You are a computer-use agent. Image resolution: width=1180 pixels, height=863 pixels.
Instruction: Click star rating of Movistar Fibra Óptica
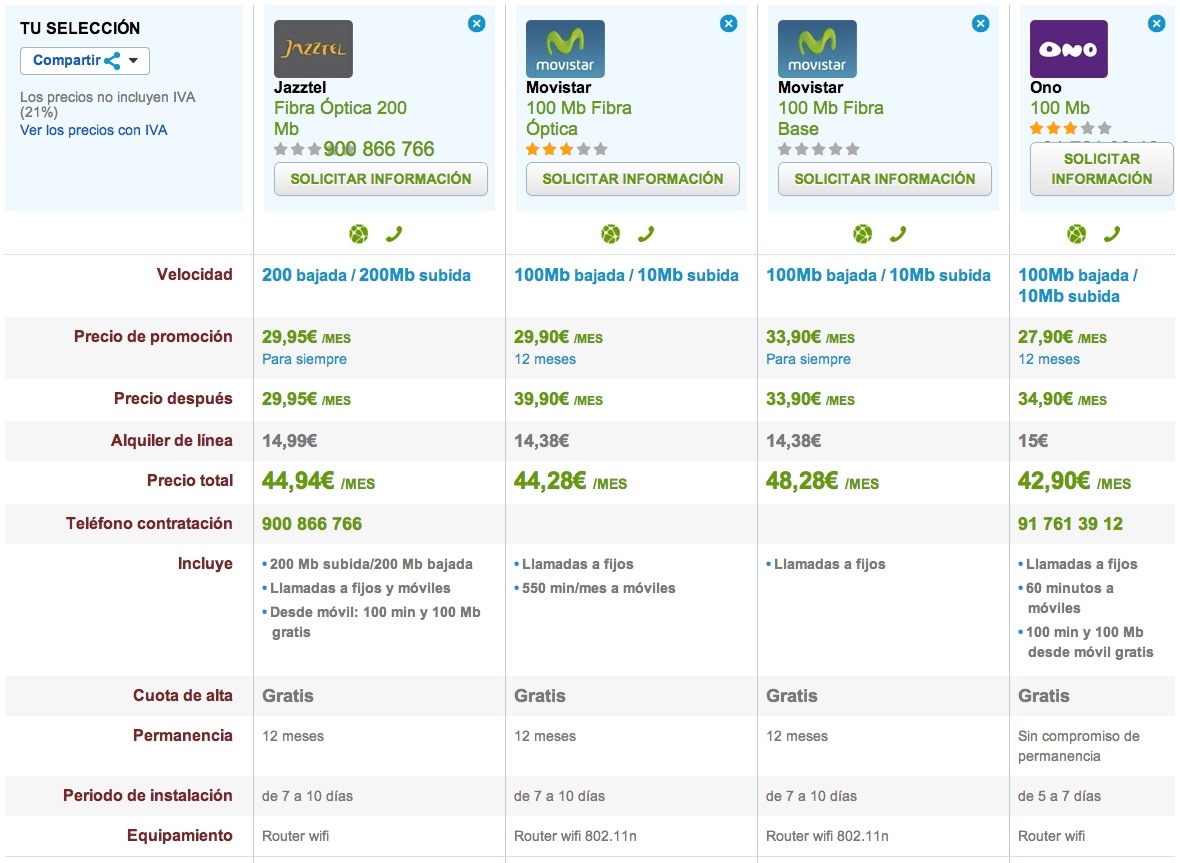tap(567, 149)
